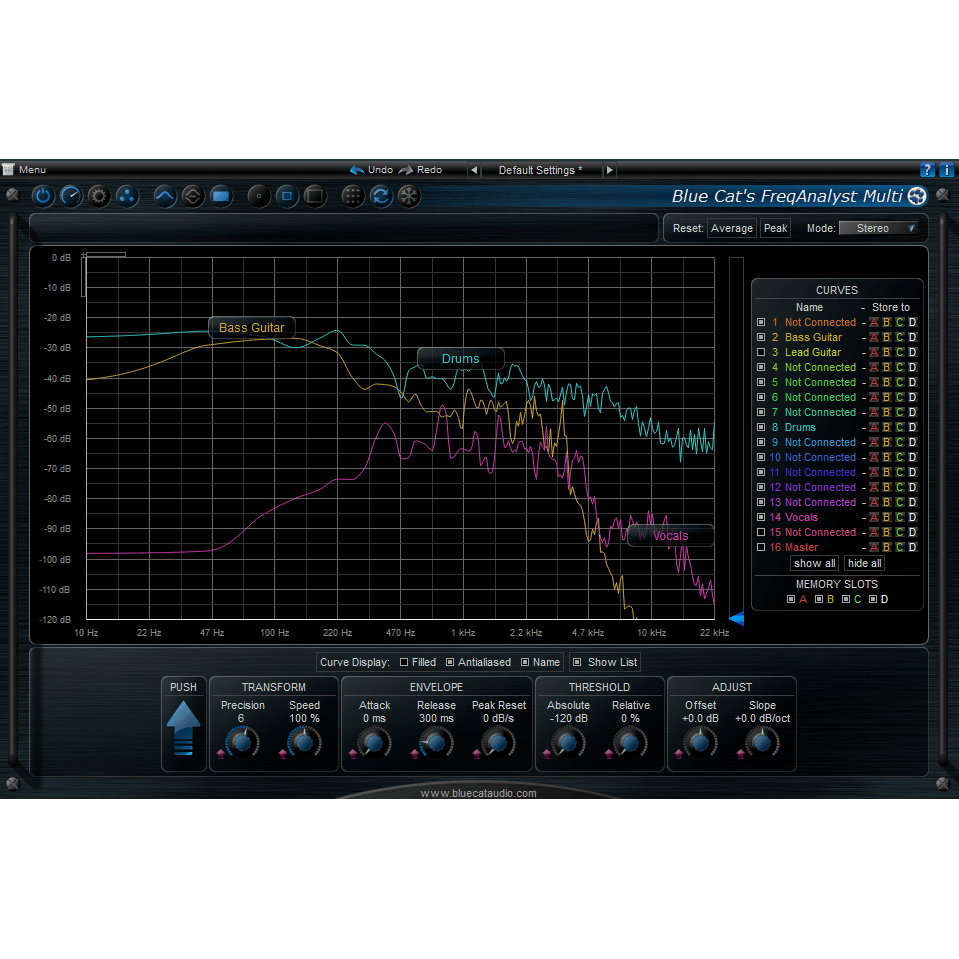
Task: Click the Vocals curve label on graph
Action: point(670,536)
